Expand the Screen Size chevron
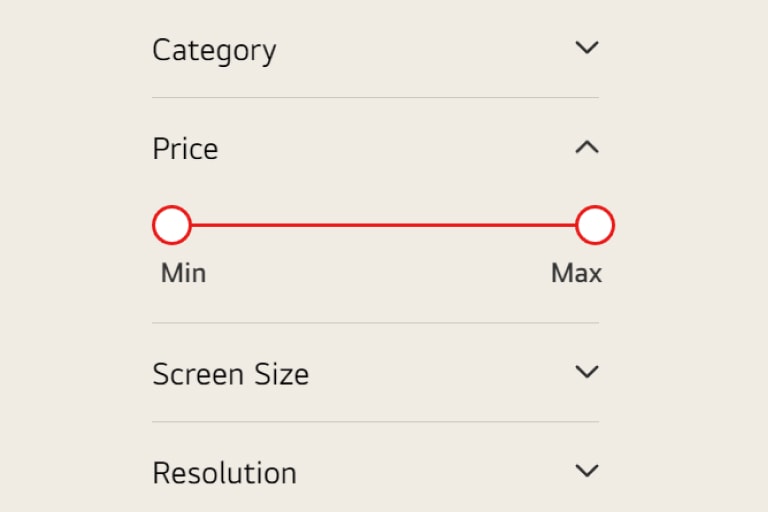The image size is (768, 512). click(x=587, y=372)
